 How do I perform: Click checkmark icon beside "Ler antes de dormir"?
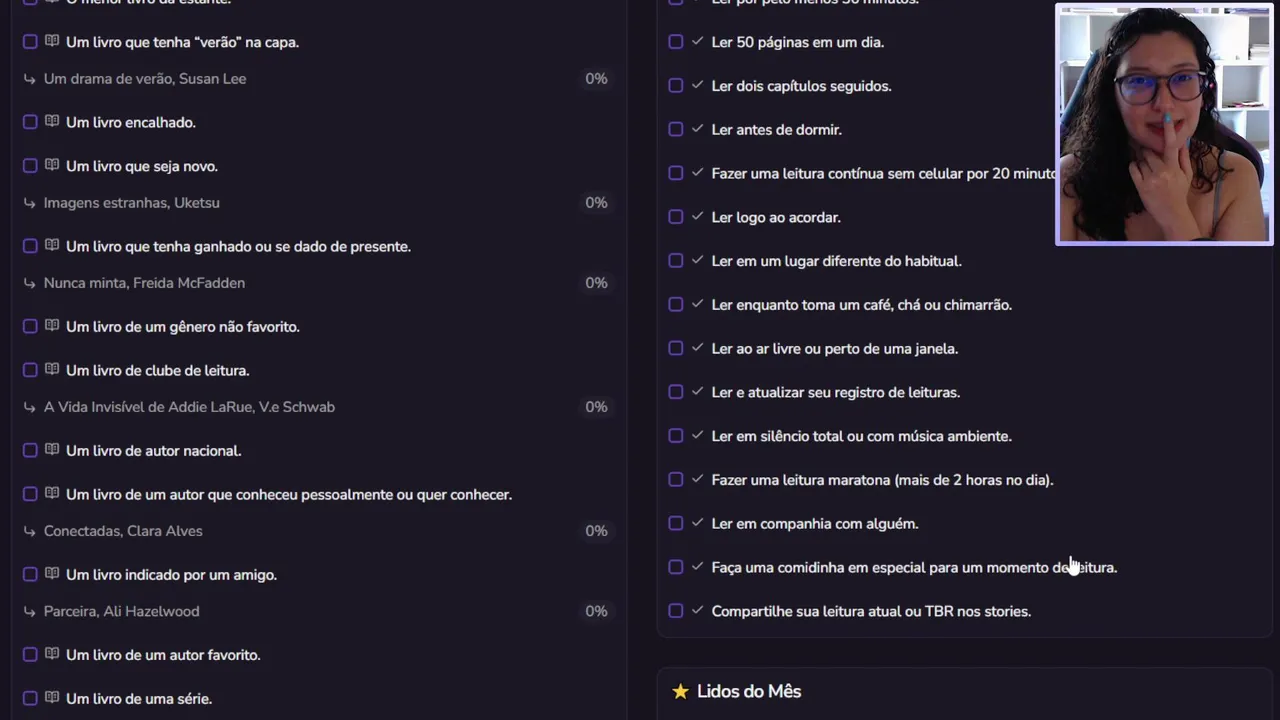click(697, 129)
